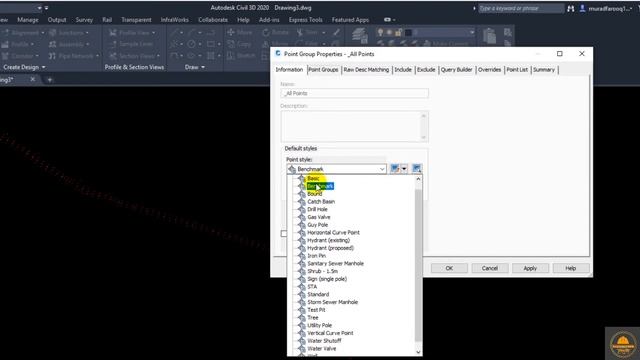
Task: Select Sanitary Sewer Manhole point style
Action: point(336,264)
